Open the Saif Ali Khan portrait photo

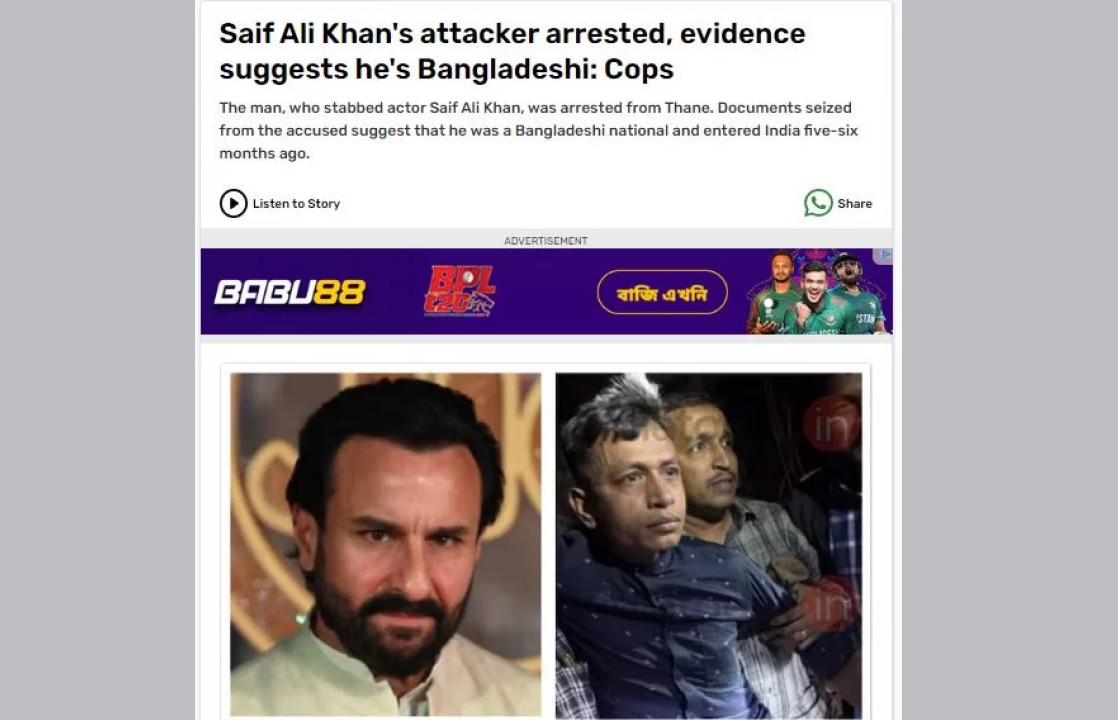(385, 545)
